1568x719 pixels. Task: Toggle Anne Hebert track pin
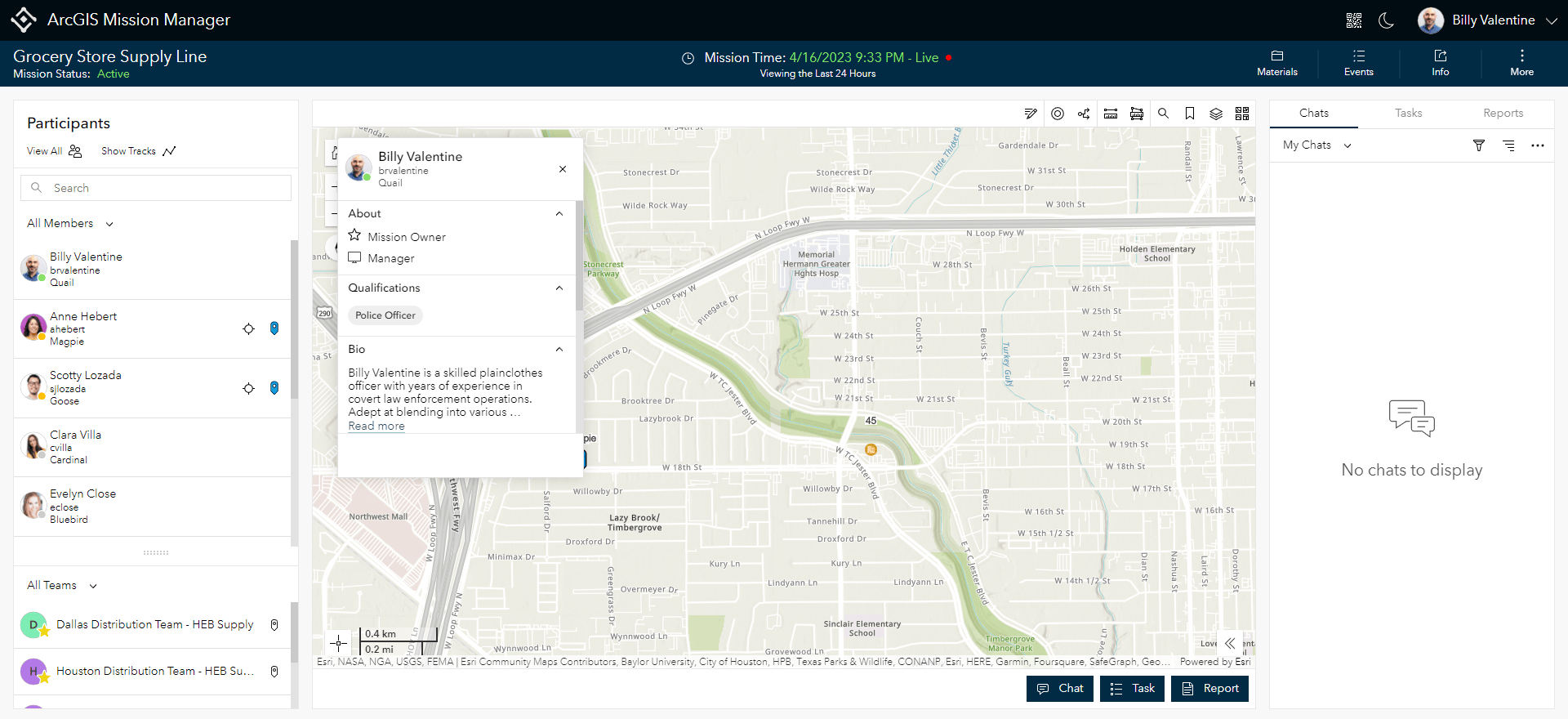(274, 328)
